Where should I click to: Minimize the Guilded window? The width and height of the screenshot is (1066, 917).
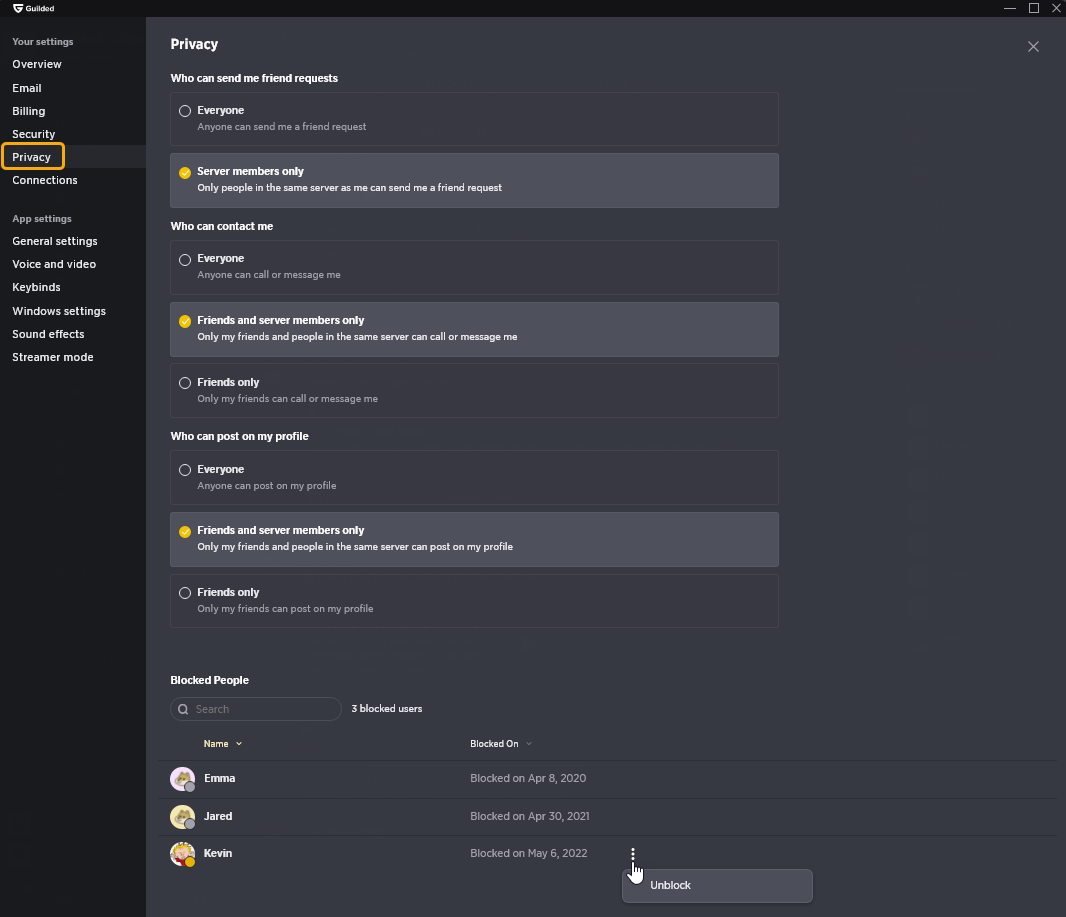1010,8
